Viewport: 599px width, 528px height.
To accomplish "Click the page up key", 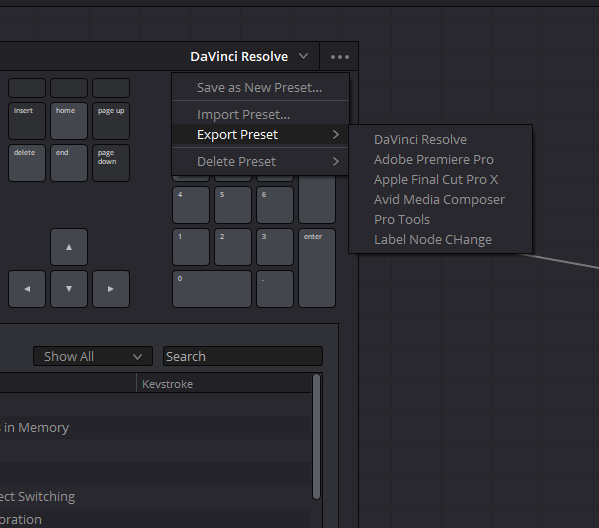I will coord(111,121).
